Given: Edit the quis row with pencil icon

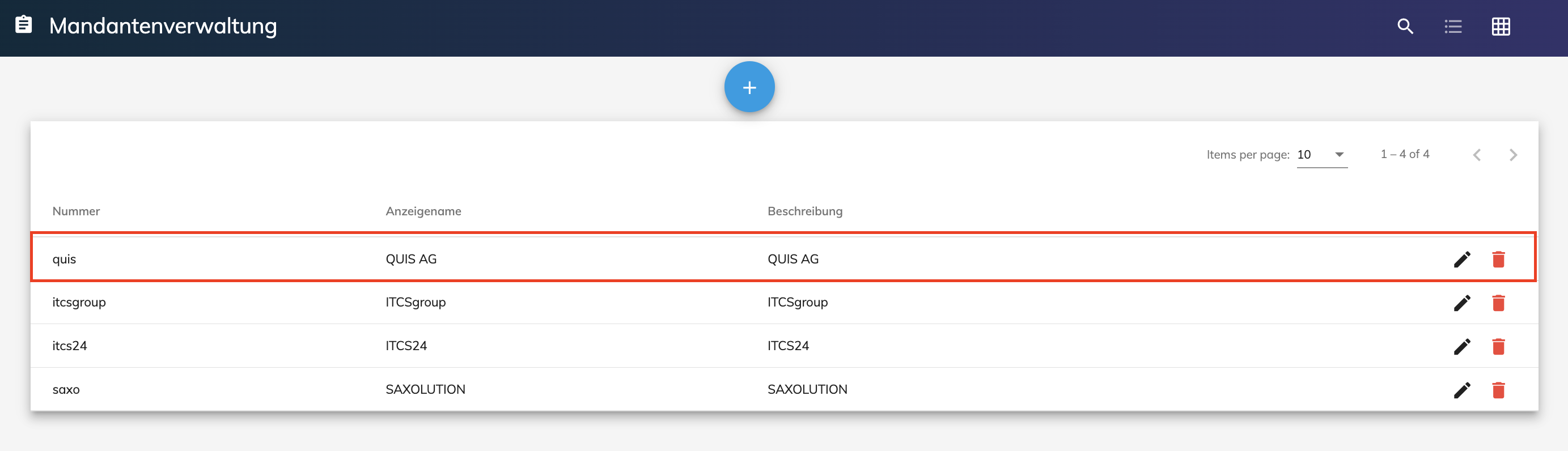Looking at the screenshot, I should 1462,259.
